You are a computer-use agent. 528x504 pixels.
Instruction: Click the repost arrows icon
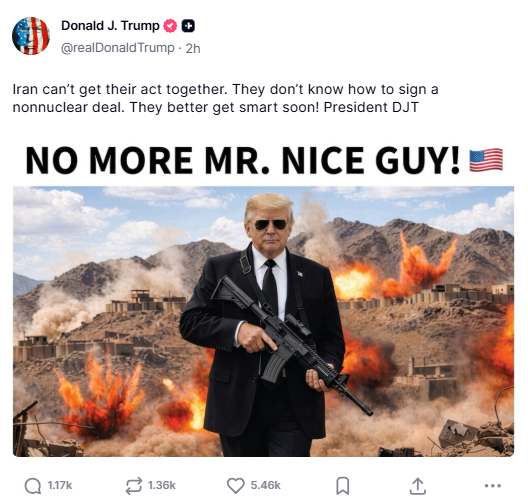point(134,486)
